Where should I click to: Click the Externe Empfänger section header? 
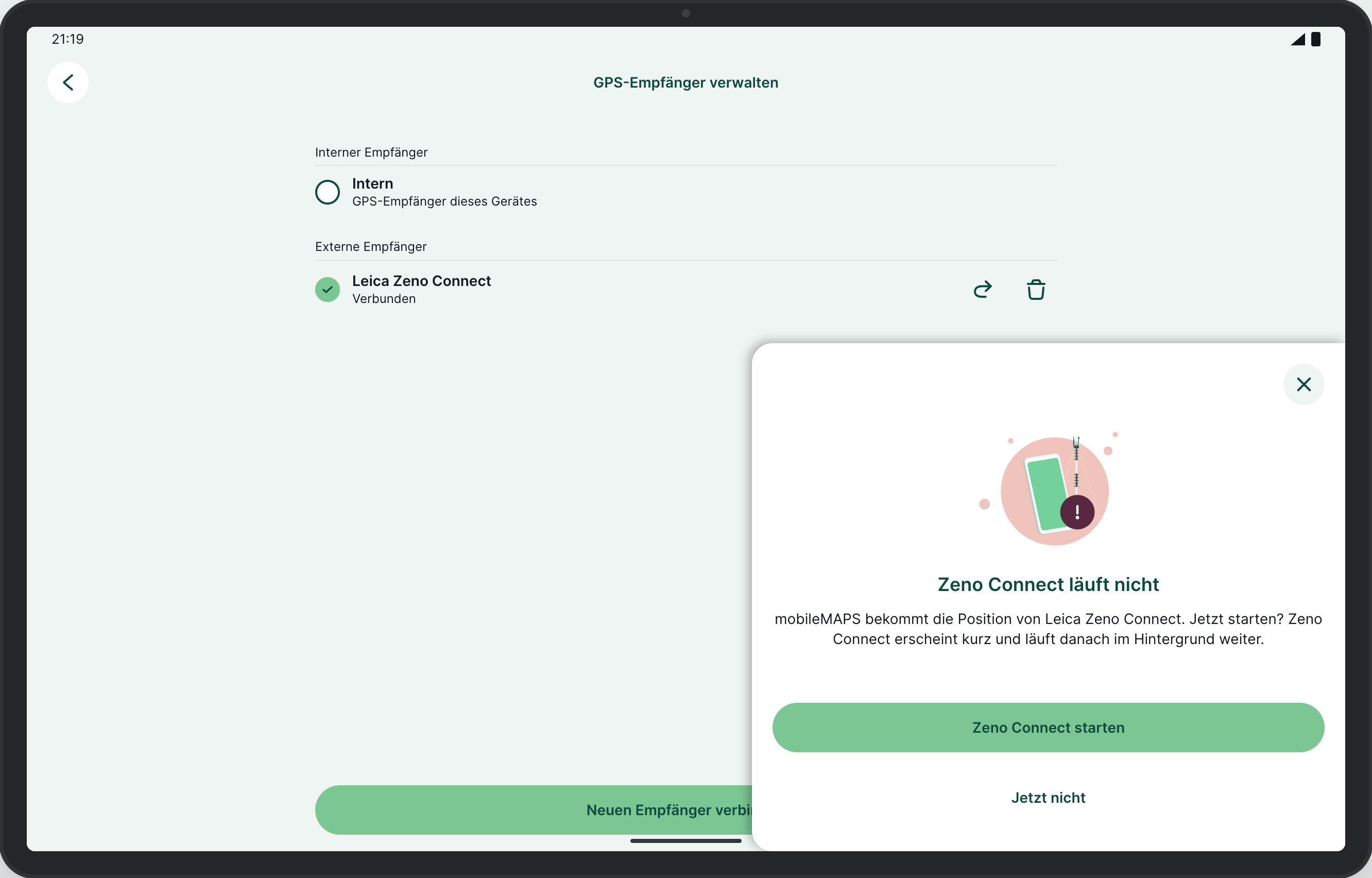pos(371,246)
